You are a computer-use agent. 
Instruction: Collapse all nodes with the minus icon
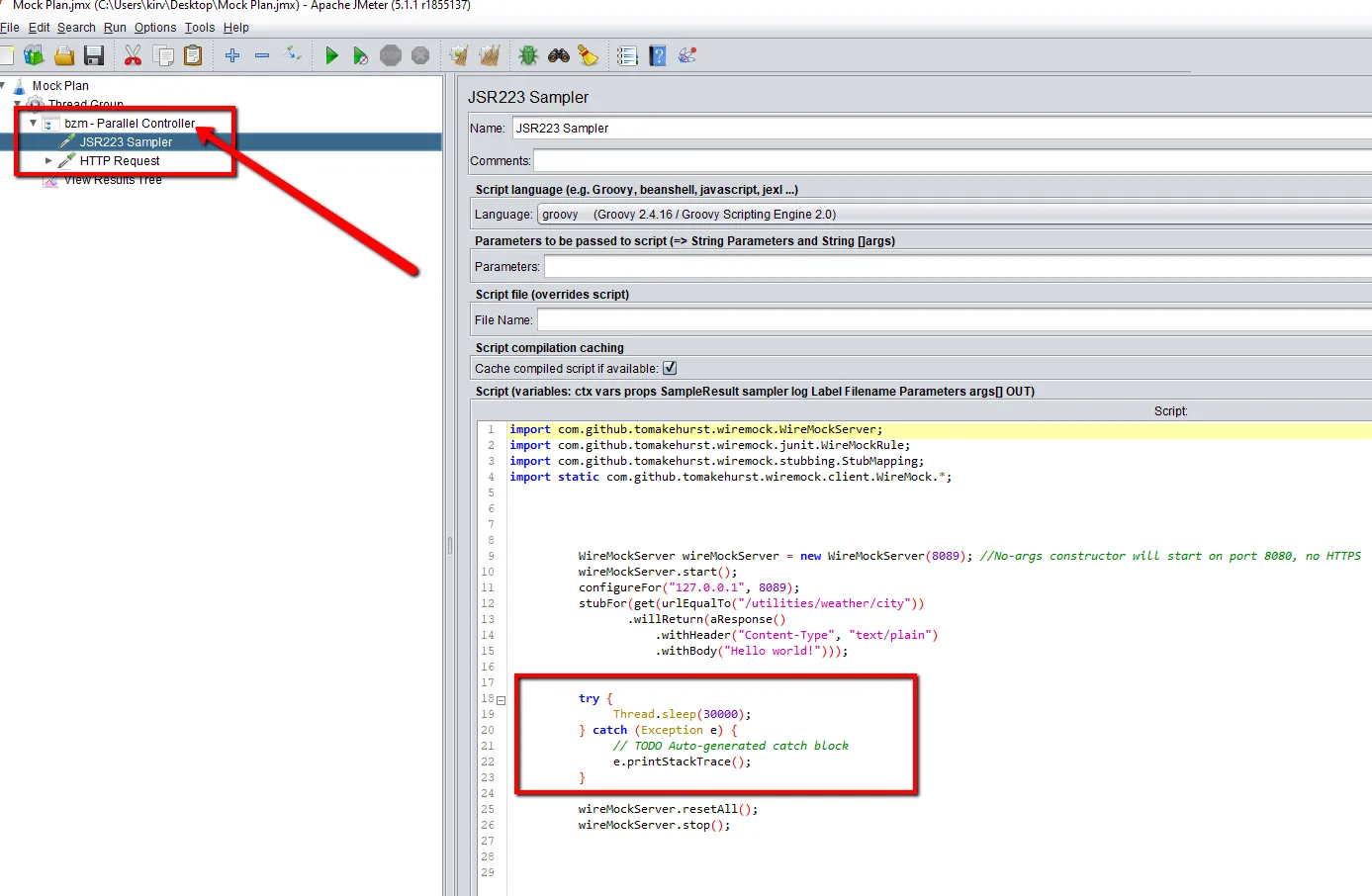[x=262, y=55]
